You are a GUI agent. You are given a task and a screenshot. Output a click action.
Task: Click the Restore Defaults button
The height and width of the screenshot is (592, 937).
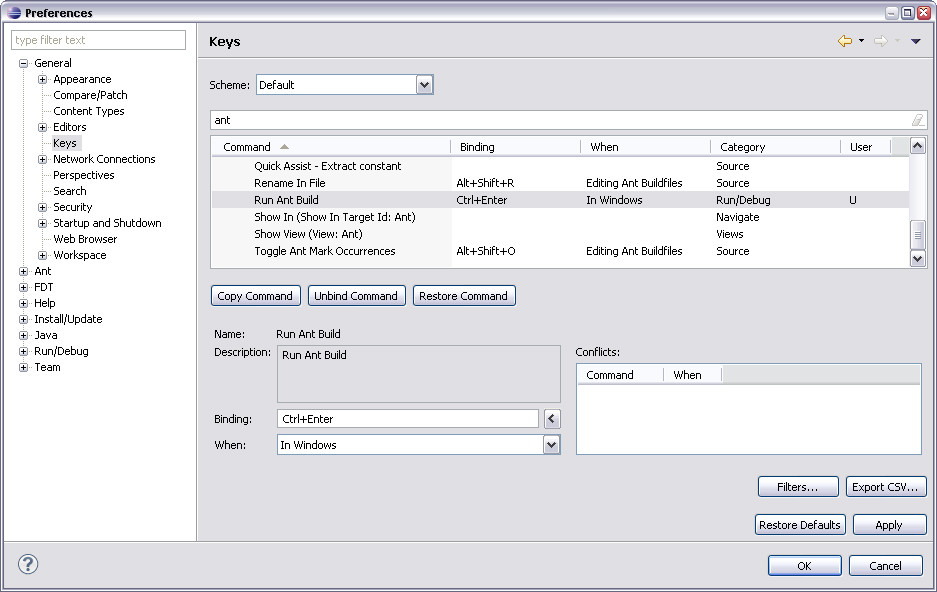[x=800, y=524]
